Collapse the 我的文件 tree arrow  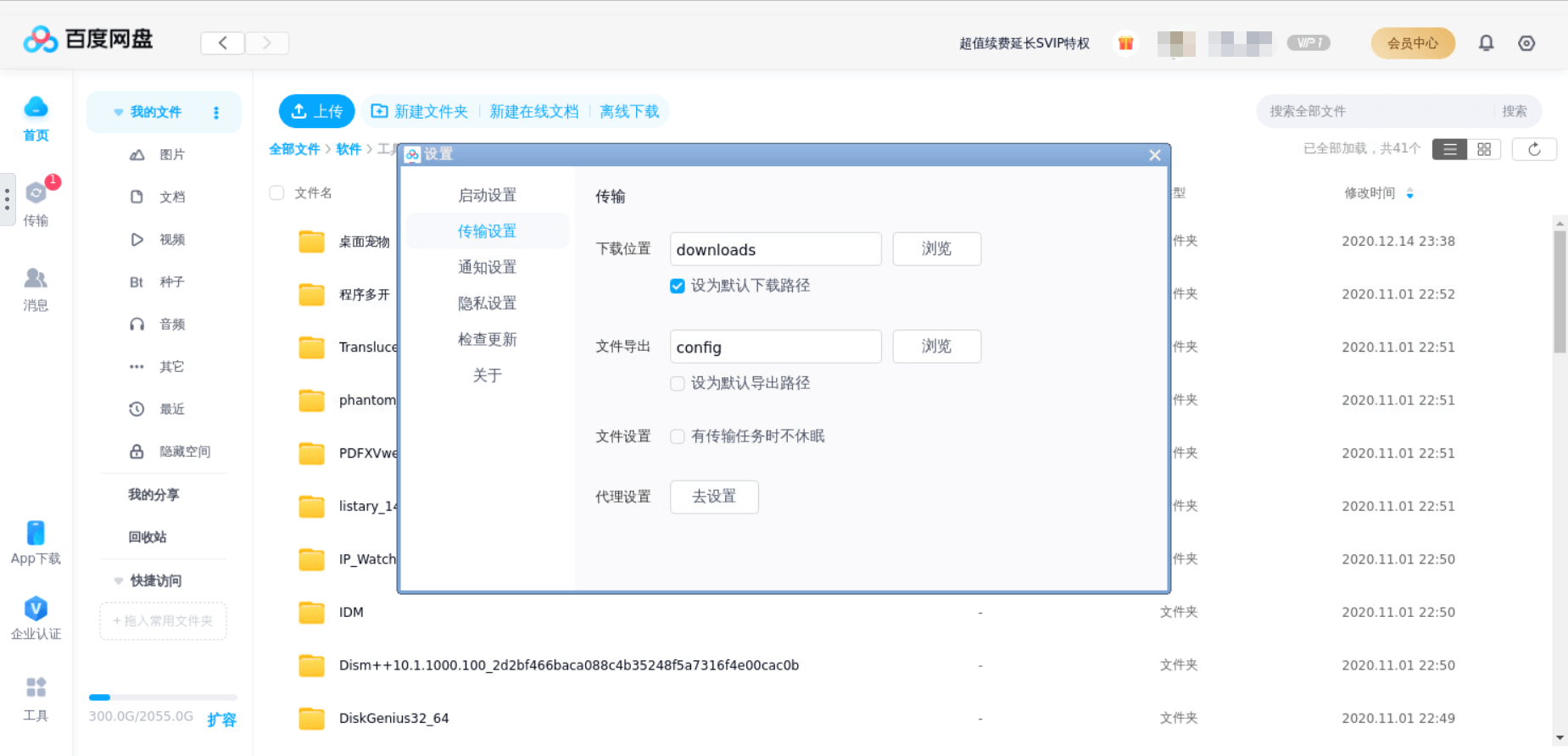coord(119,112)
